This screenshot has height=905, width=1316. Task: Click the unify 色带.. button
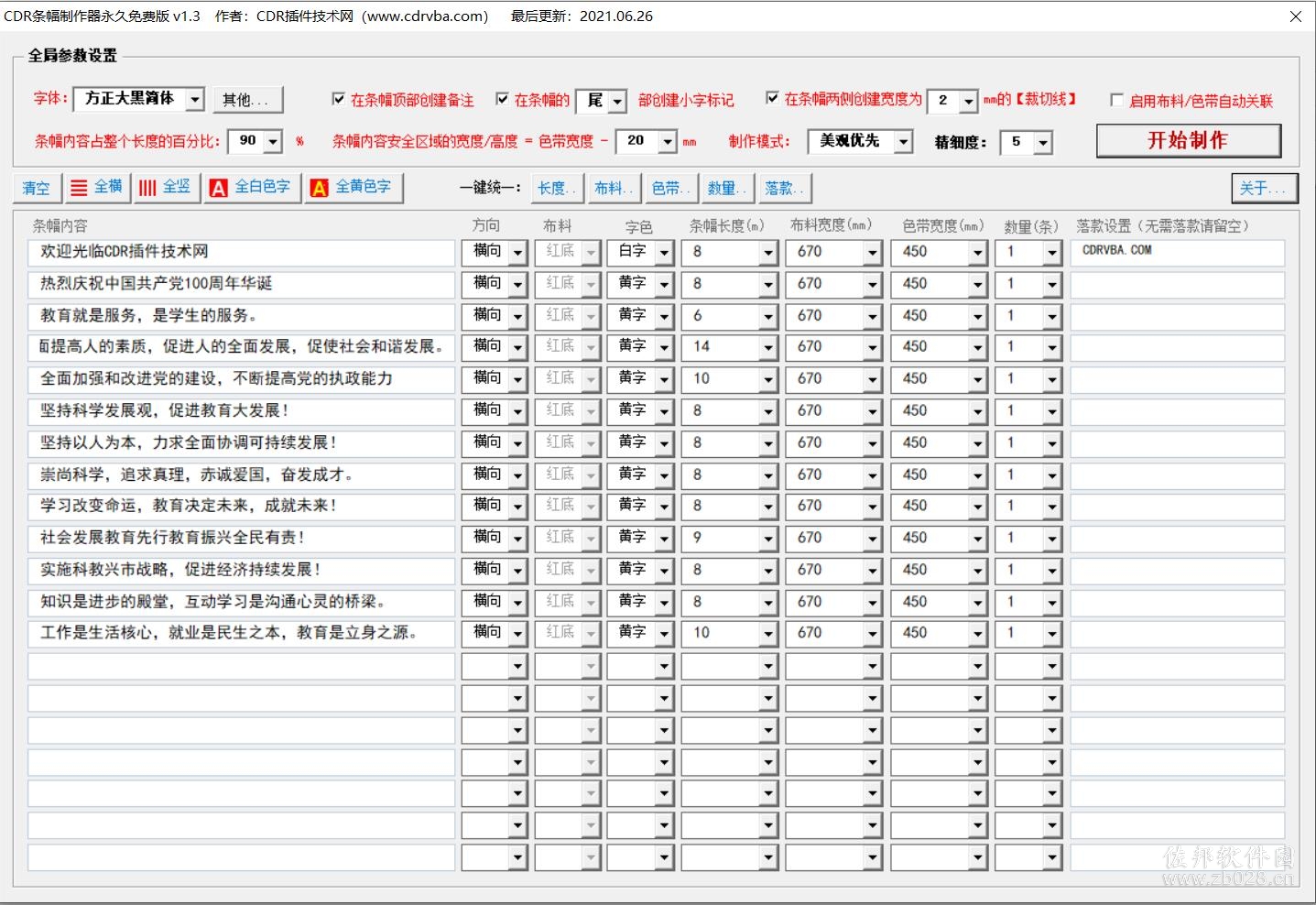(x=670, y=188)
